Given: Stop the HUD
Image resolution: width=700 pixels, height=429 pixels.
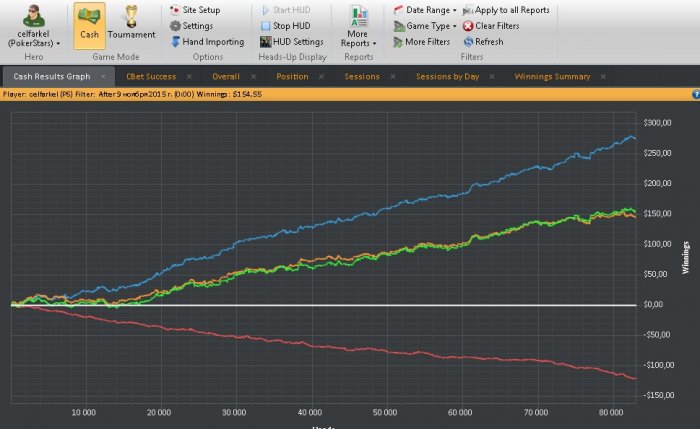Looking at the screenshot, I should click(x=286, y=26).
